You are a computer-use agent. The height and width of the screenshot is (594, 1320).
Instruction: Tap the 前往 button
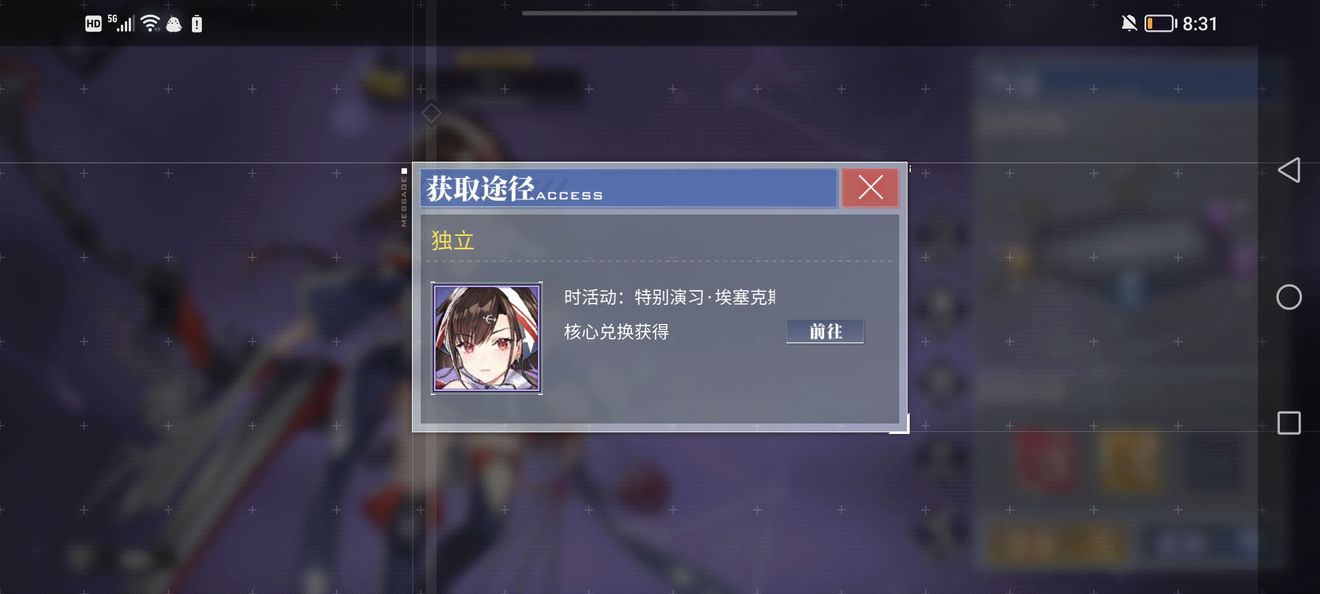tap(825, 332)
